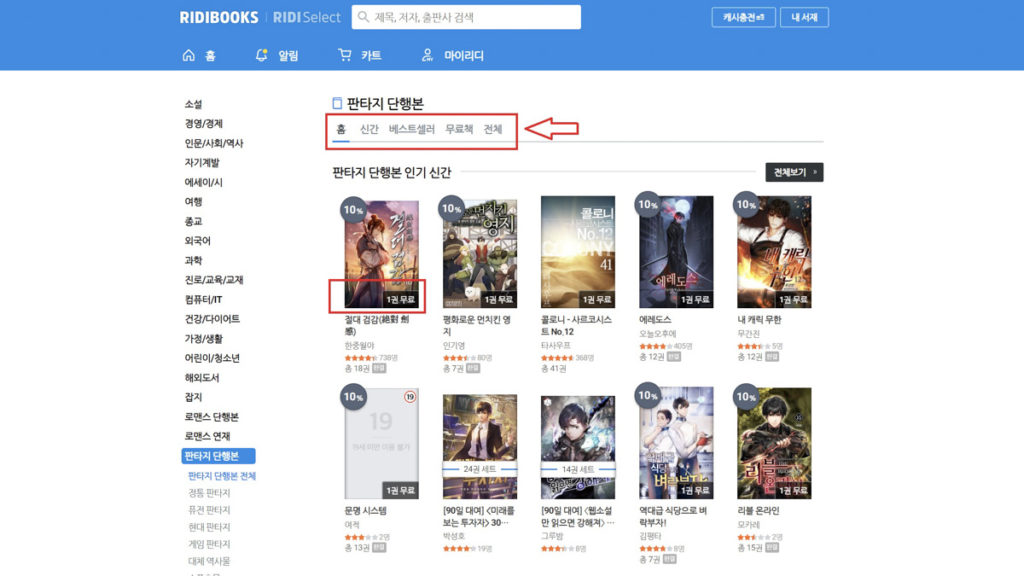Open the RIDI Select logo link
This screenshot has width=1024, height=576.
coord(306,18)
